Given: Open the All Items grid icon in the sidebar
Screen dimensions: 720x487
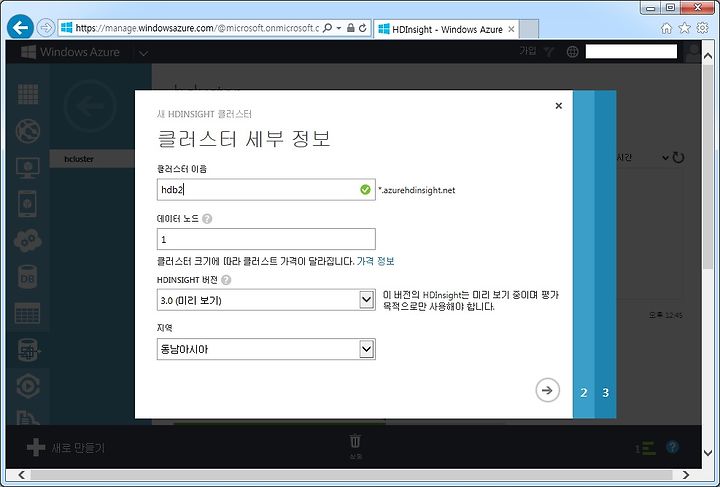Looking at the screenshot, I should click(28, 95).
